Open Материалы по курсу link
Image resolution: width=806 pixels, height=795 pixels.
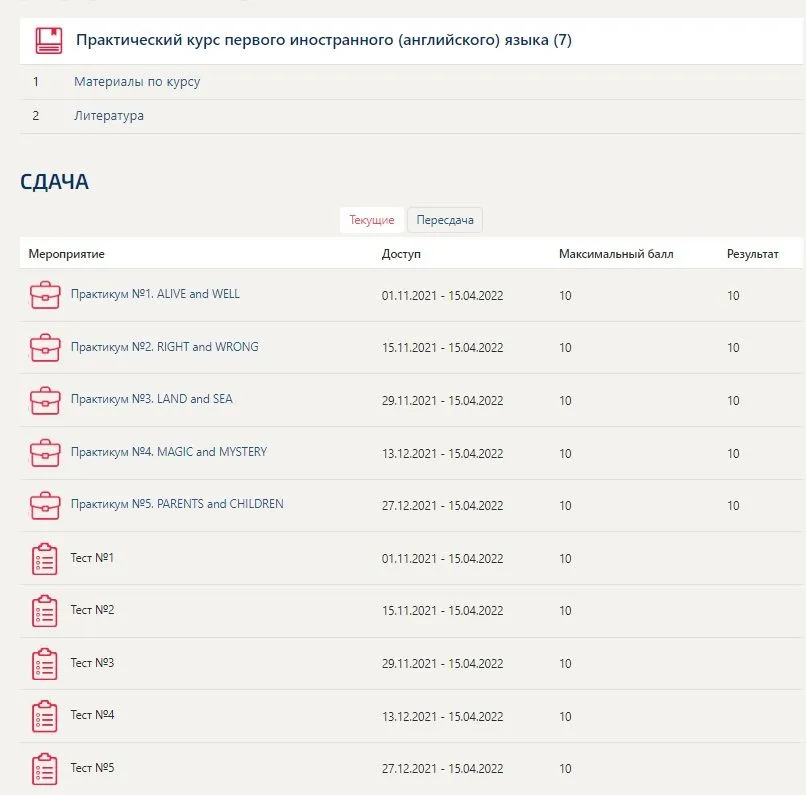[137, 82]
